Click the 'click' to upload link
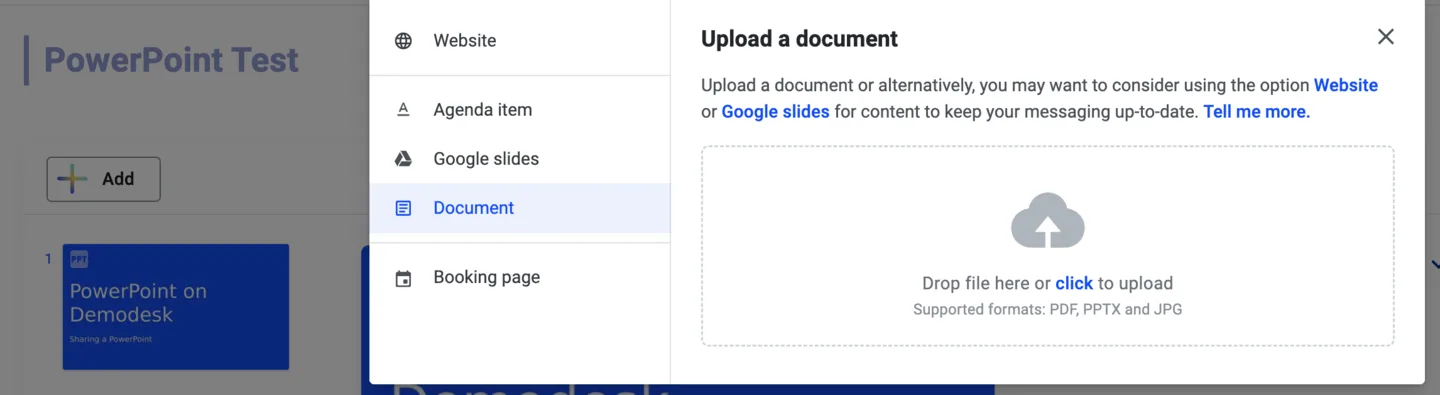The image size is (1440, 395). point(1074,284)
